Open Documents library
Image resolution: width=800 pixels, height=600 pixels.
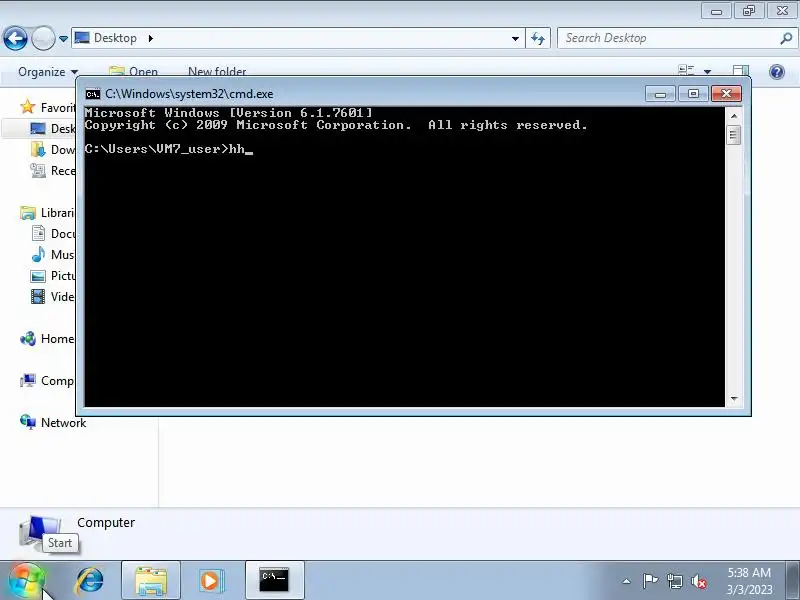[53, 234]
